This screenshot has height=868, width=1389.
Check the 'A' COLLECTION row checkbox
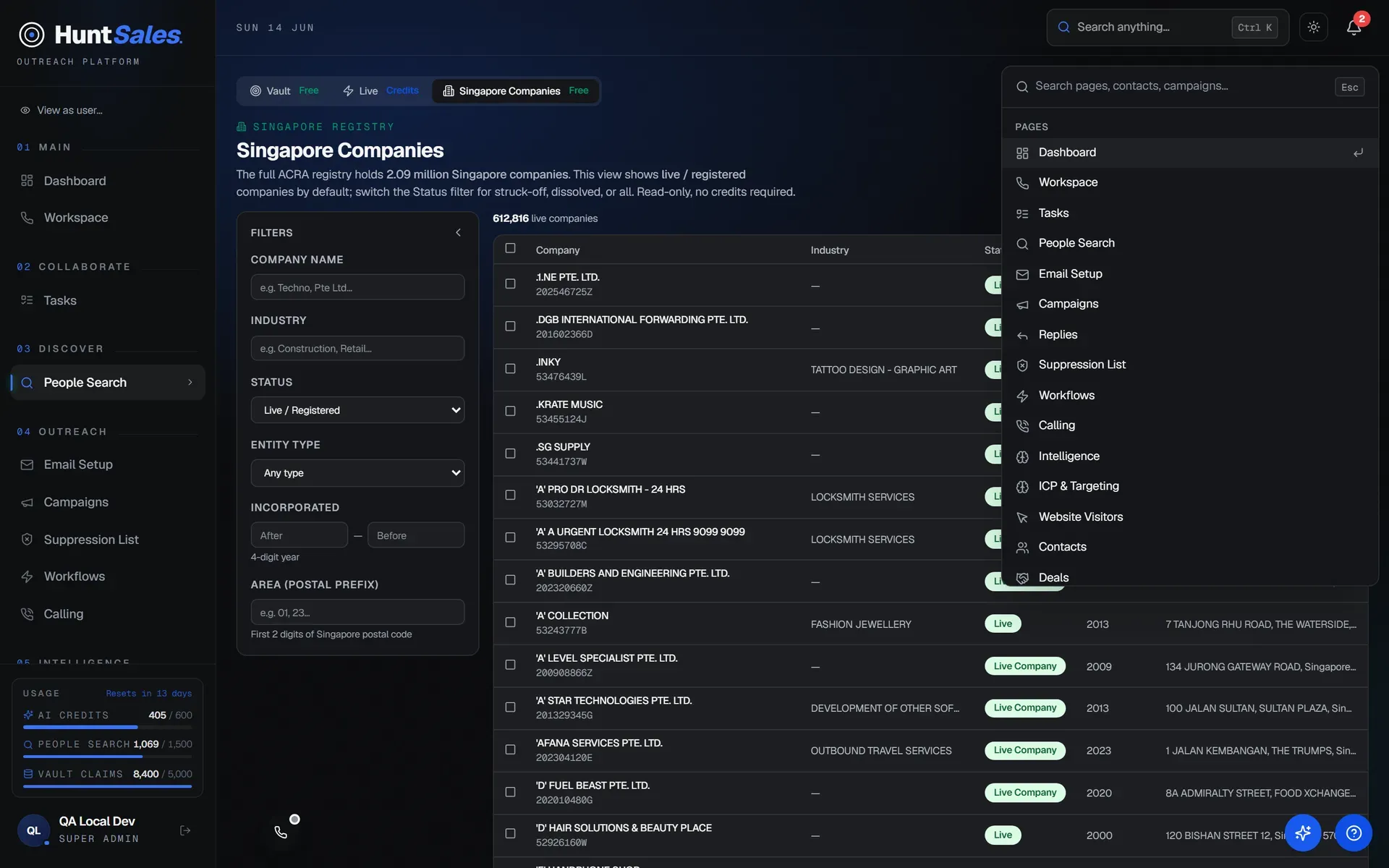click(510, 622)
